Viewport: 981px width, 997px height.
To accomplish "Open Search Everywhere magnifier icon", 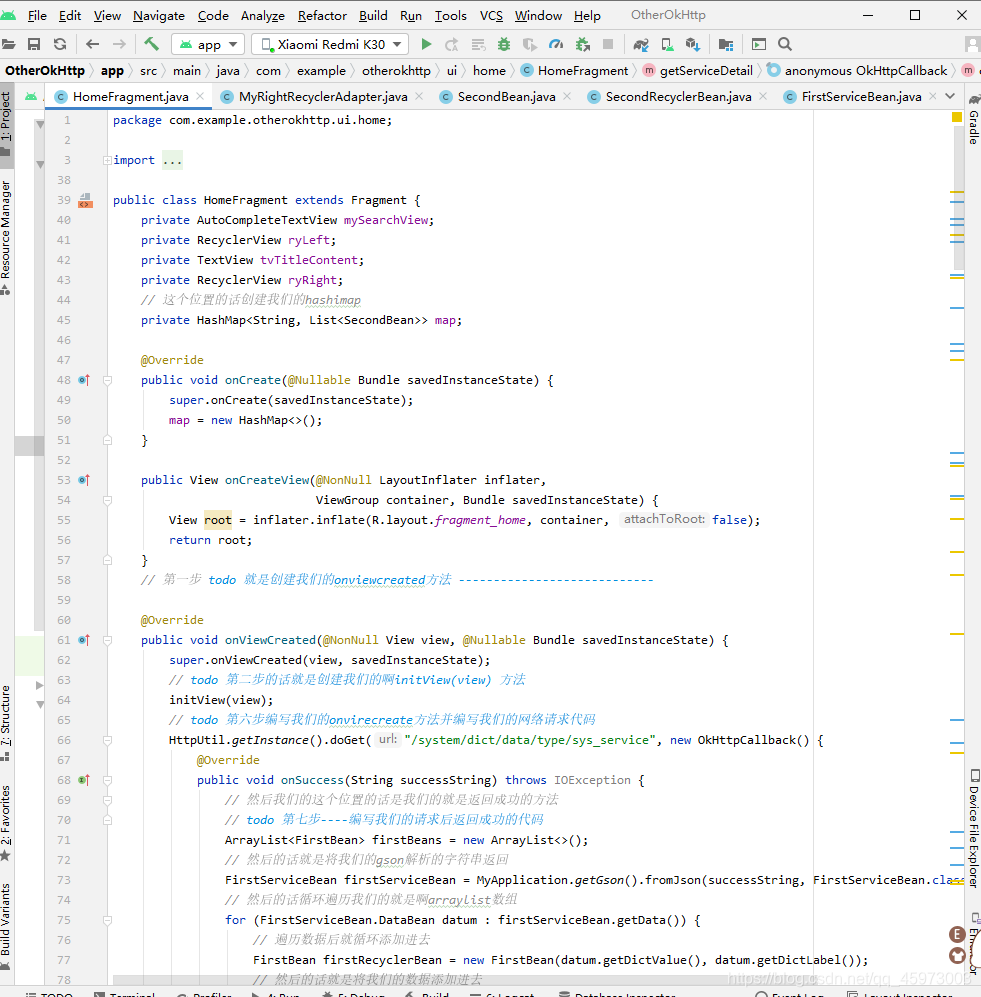I will coord(785,45).
